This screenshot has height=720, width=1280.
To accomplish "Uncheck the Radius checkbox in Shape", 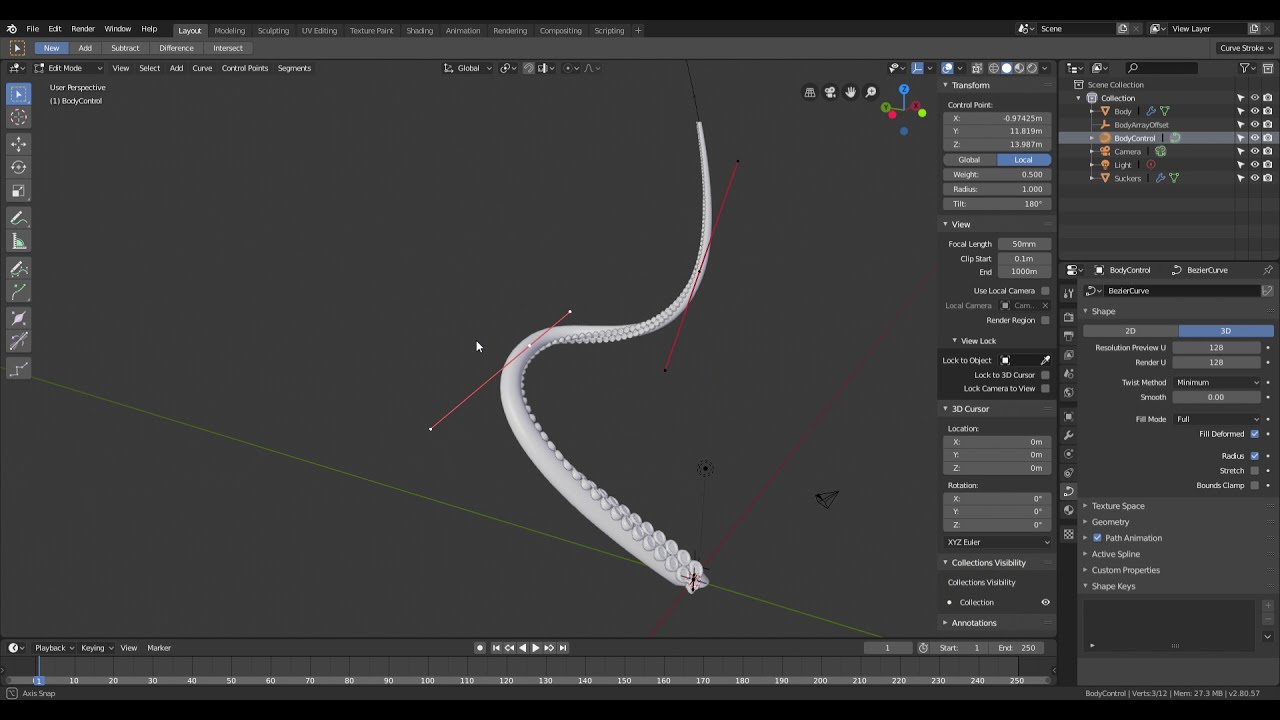I will pos(1255,456).
